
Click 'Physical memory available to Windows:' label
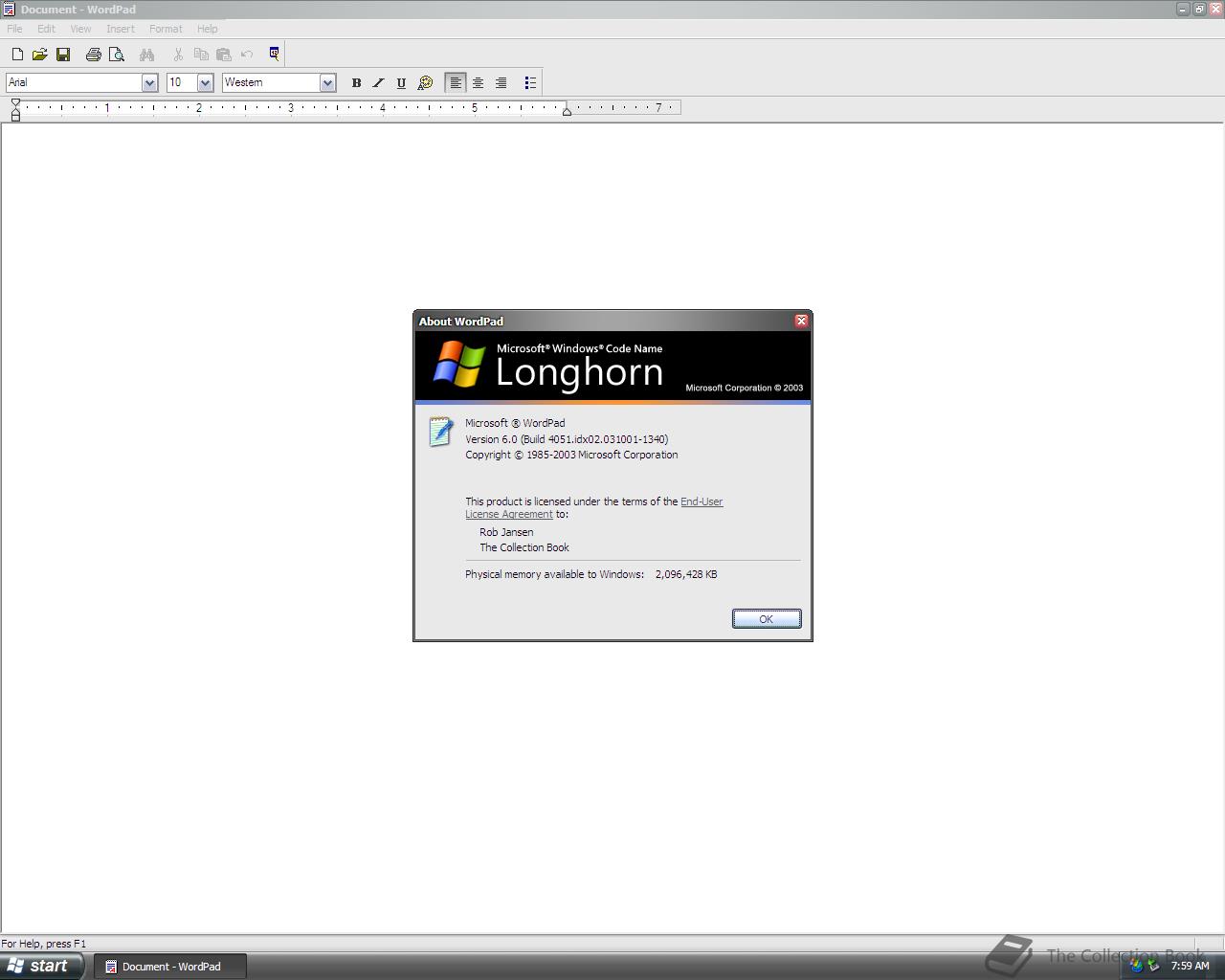tap(554, 574)
